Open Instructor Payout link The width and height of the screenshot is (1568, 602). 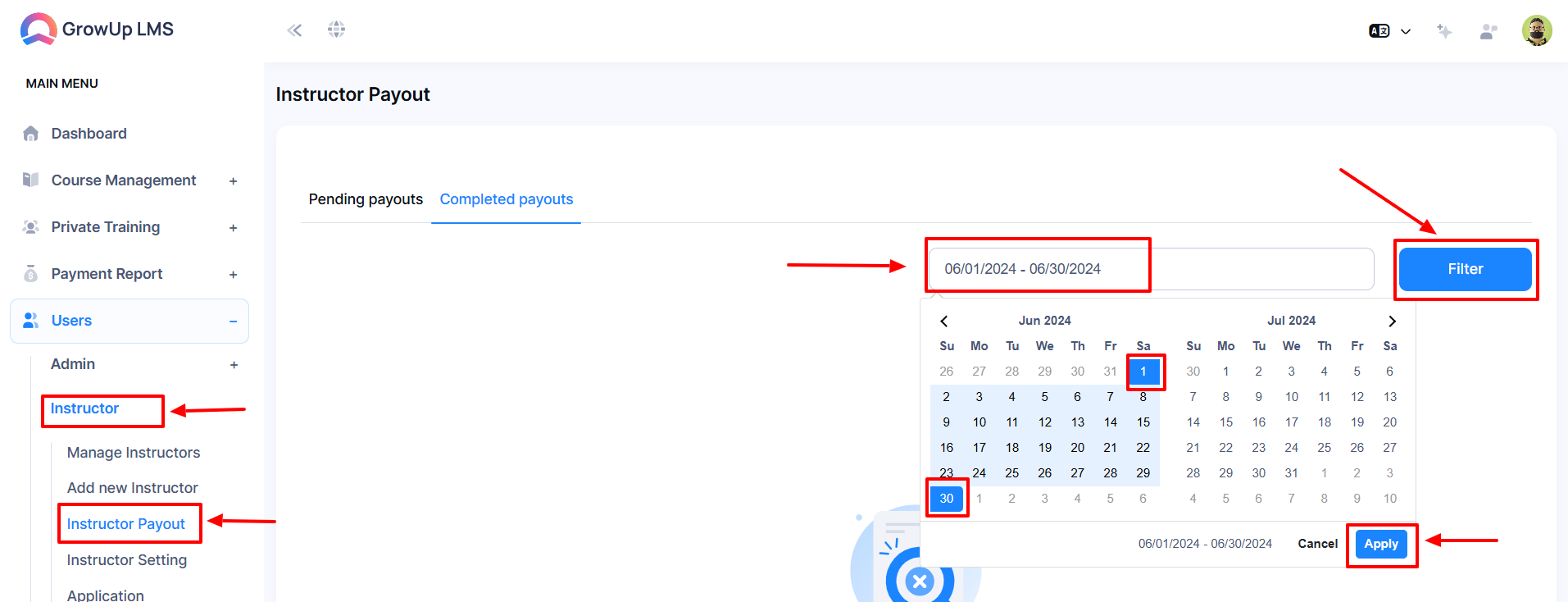pos(126,524)
